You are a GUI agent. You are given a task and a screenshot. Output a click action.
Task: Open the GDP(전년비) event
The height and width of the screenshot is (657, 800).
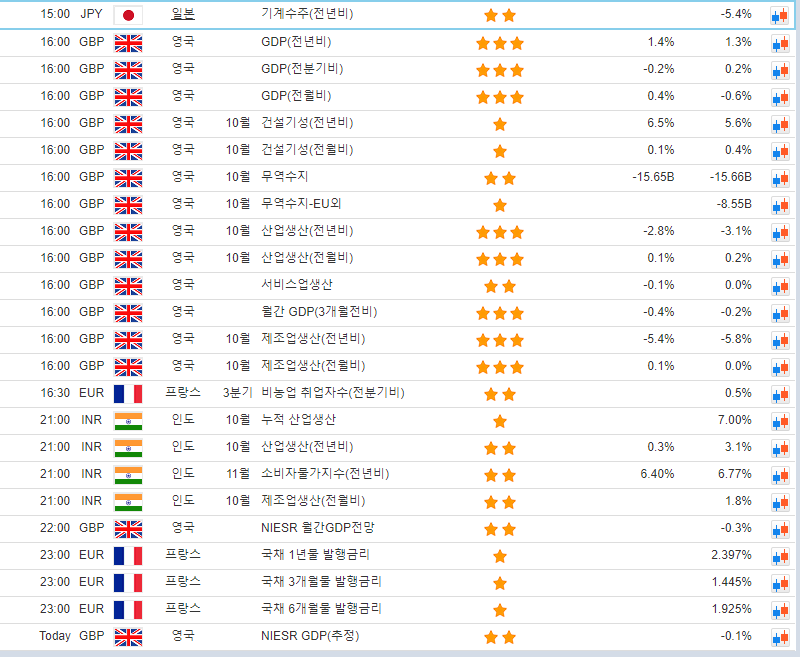pos(296,42)
